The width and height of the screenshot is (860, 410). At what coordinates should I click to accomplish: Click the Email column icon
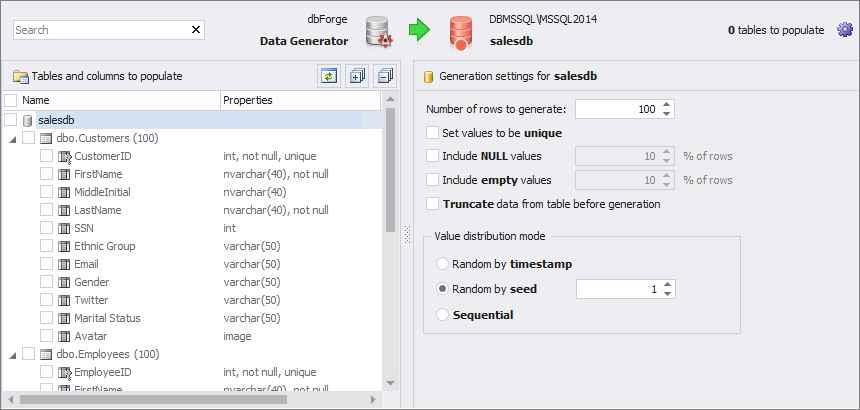click(x=64, y=264)
